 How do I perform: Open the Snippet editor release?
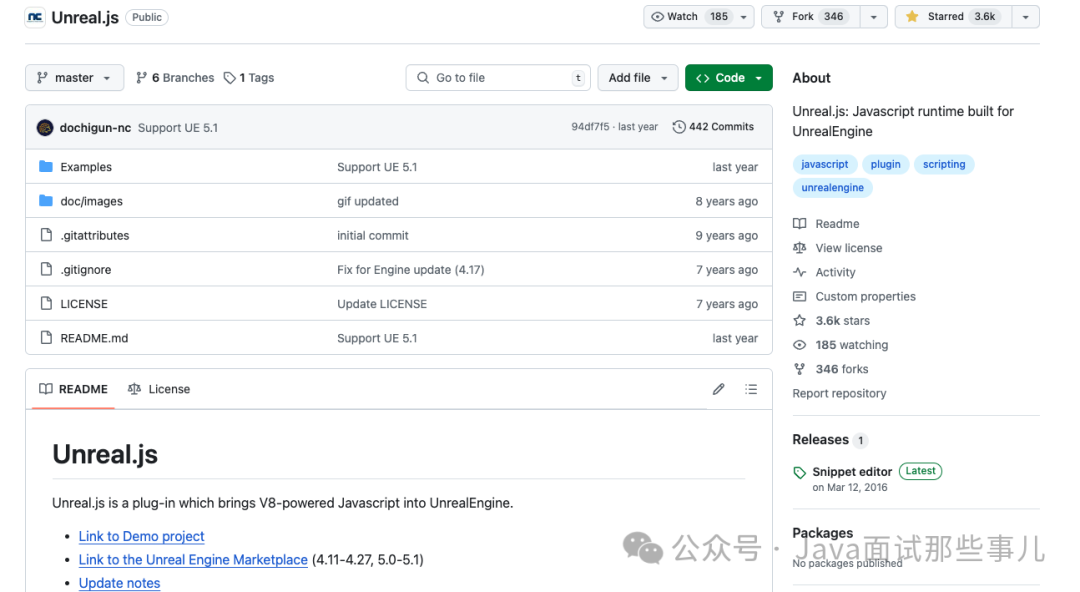[852, 472]
